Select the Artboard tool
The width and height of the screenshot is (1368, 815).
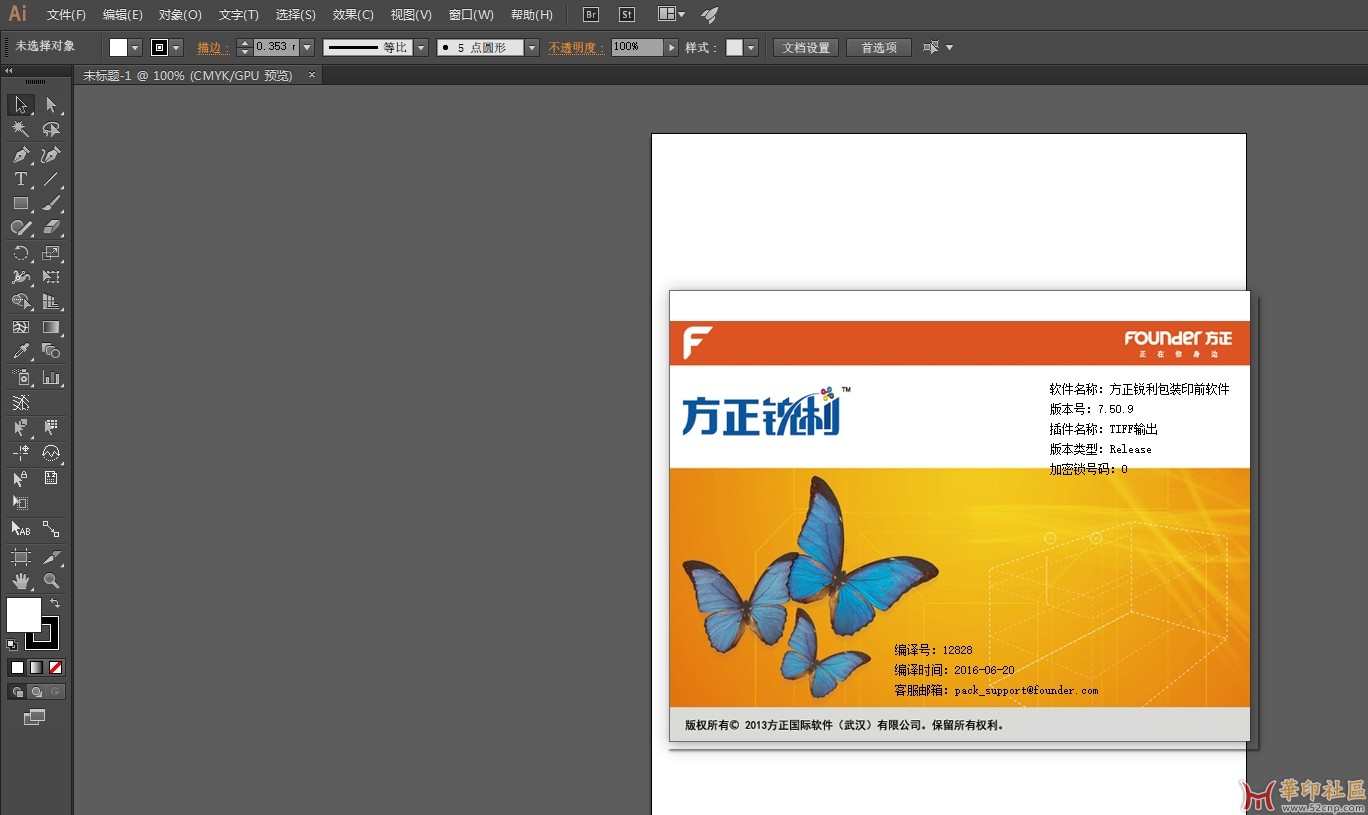pyautogui.click(x=21, y=556)
